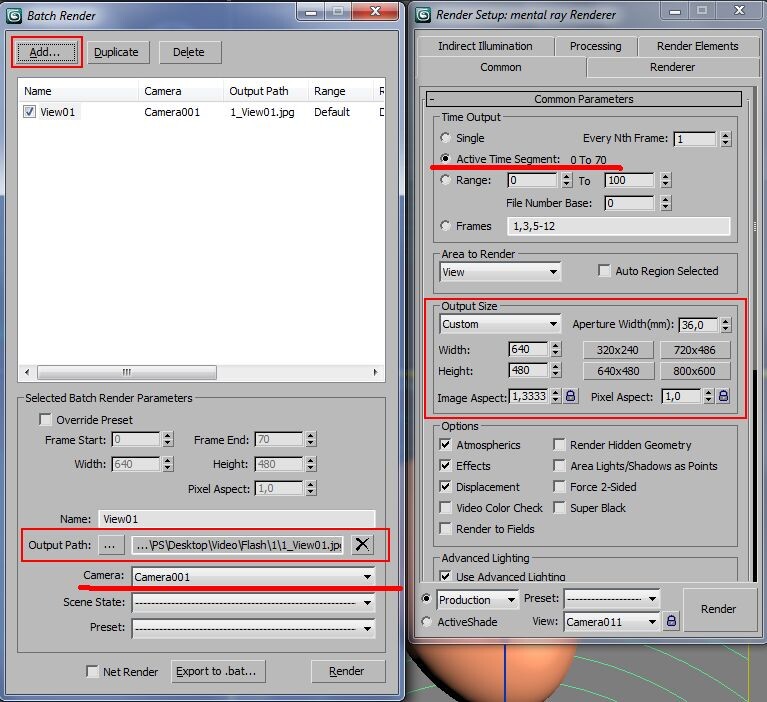This screenshot has height=702, width=767.
Task: Click the Image Aspect lock icon
Action: (x=570, y=396)
